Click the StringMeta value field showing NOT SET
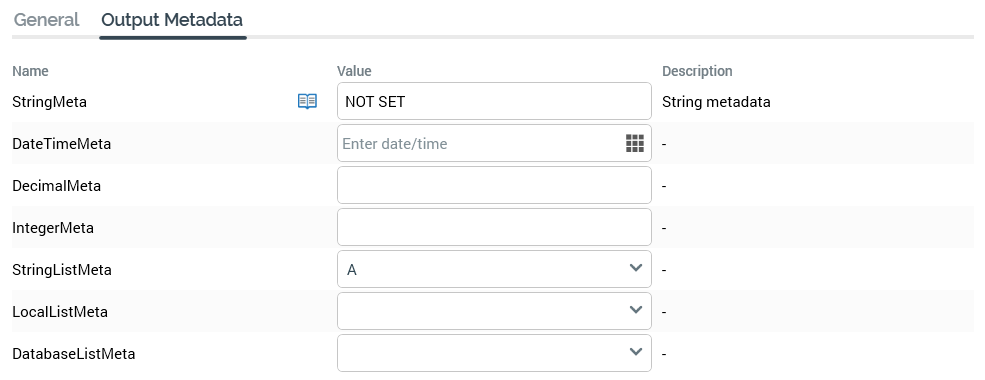The image size is (985, 380). click(494, 101)
